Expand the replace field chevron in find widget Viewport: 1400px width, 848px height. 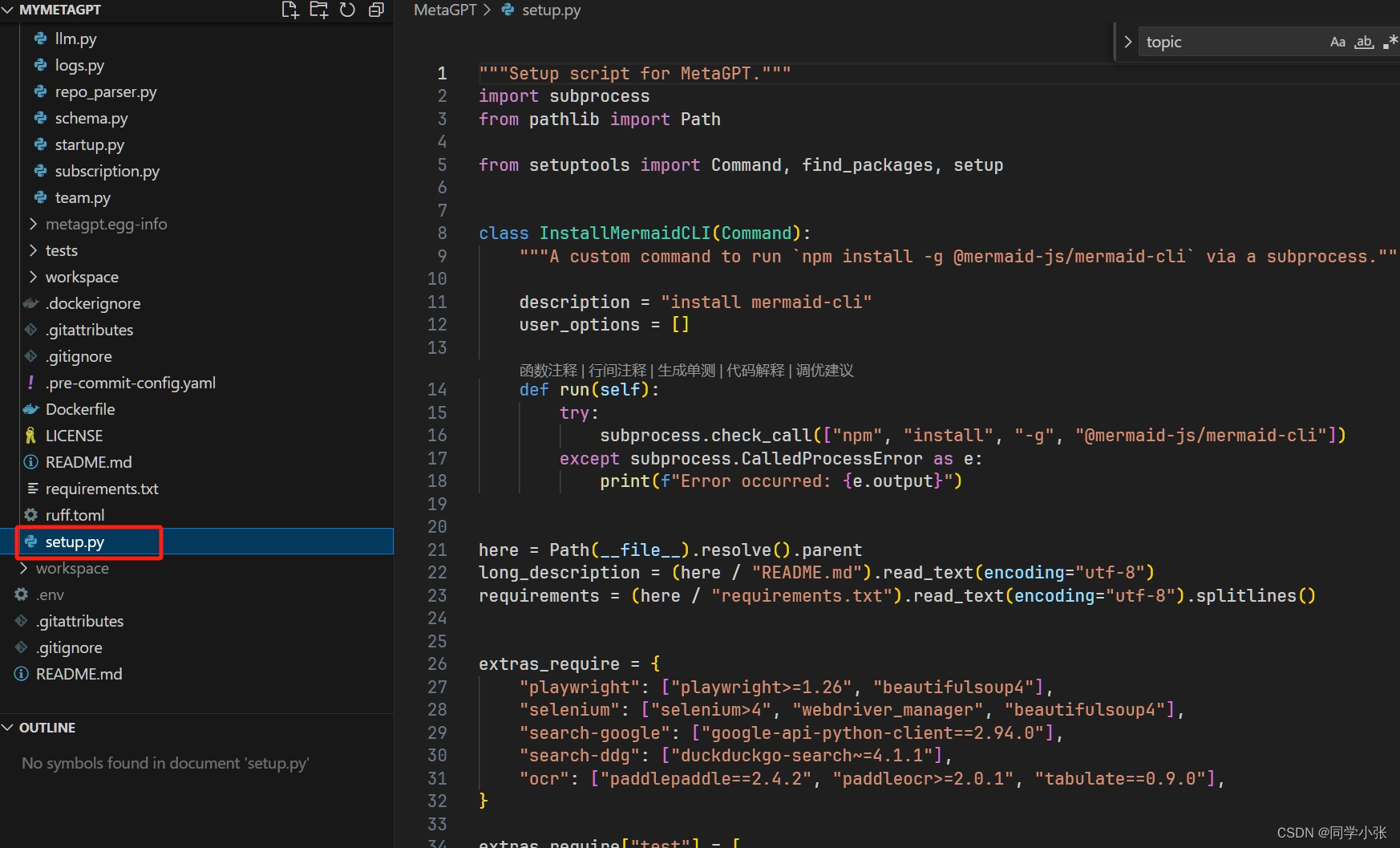pos(1127,42)
